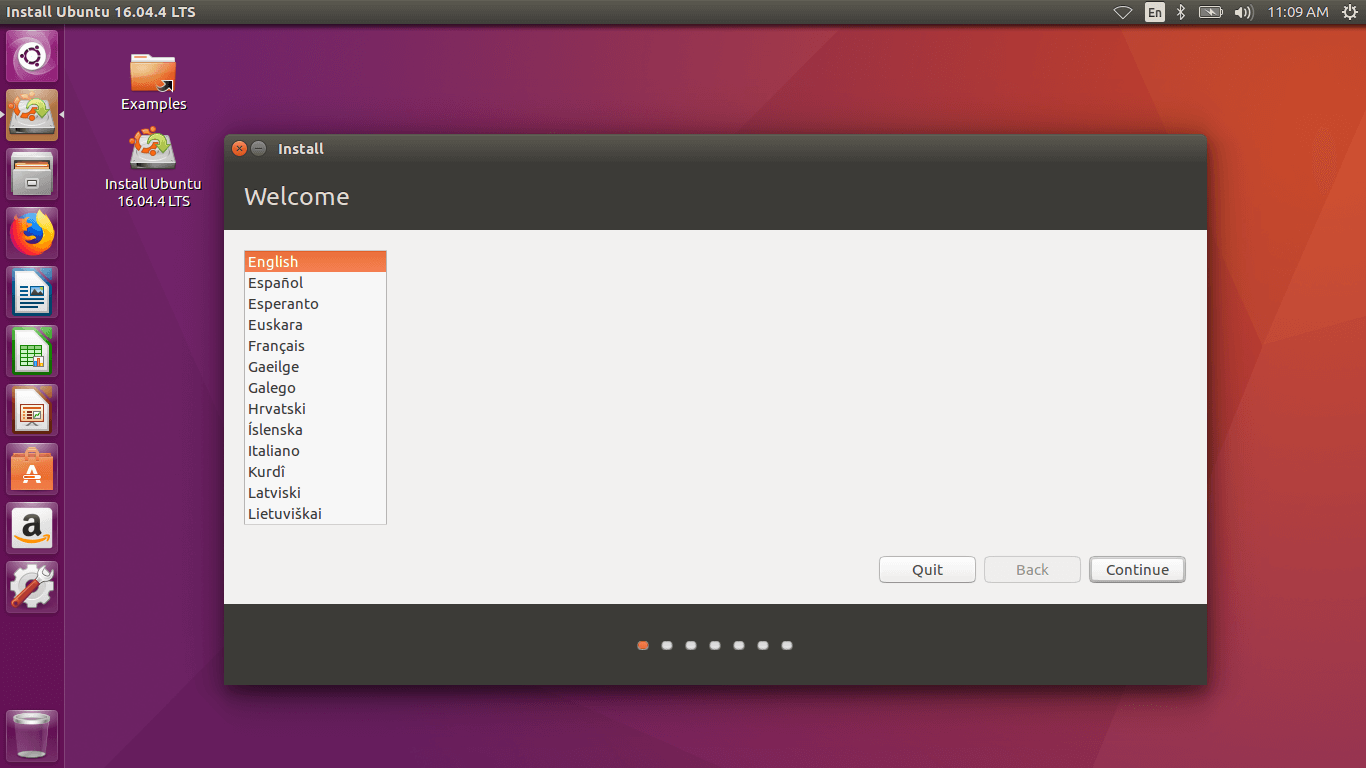
Task: Launch LibreOffice Writer from the dock
Action: (x=31, y=291)
